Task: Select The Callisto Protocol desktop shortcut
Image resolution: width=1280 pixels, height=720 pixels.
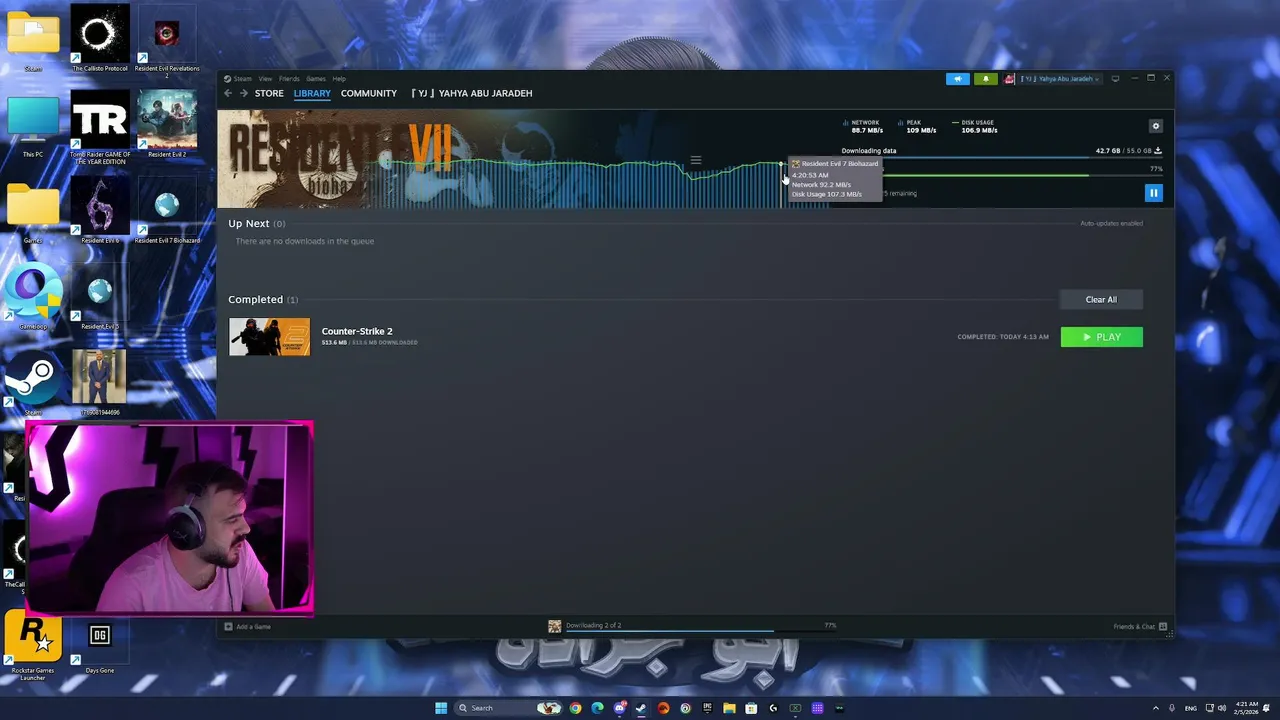Action: [x=99, y=39]
